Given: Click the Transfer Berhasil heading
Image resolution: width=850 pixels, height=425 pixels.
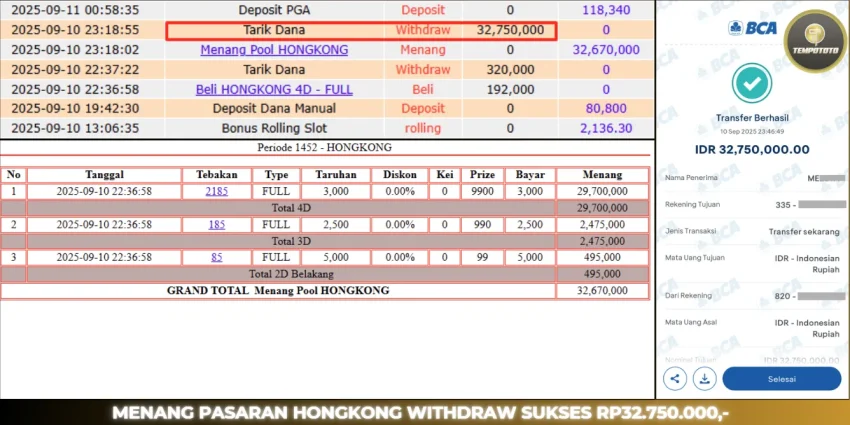Looking at the screenshot, I should coord(752,118).
